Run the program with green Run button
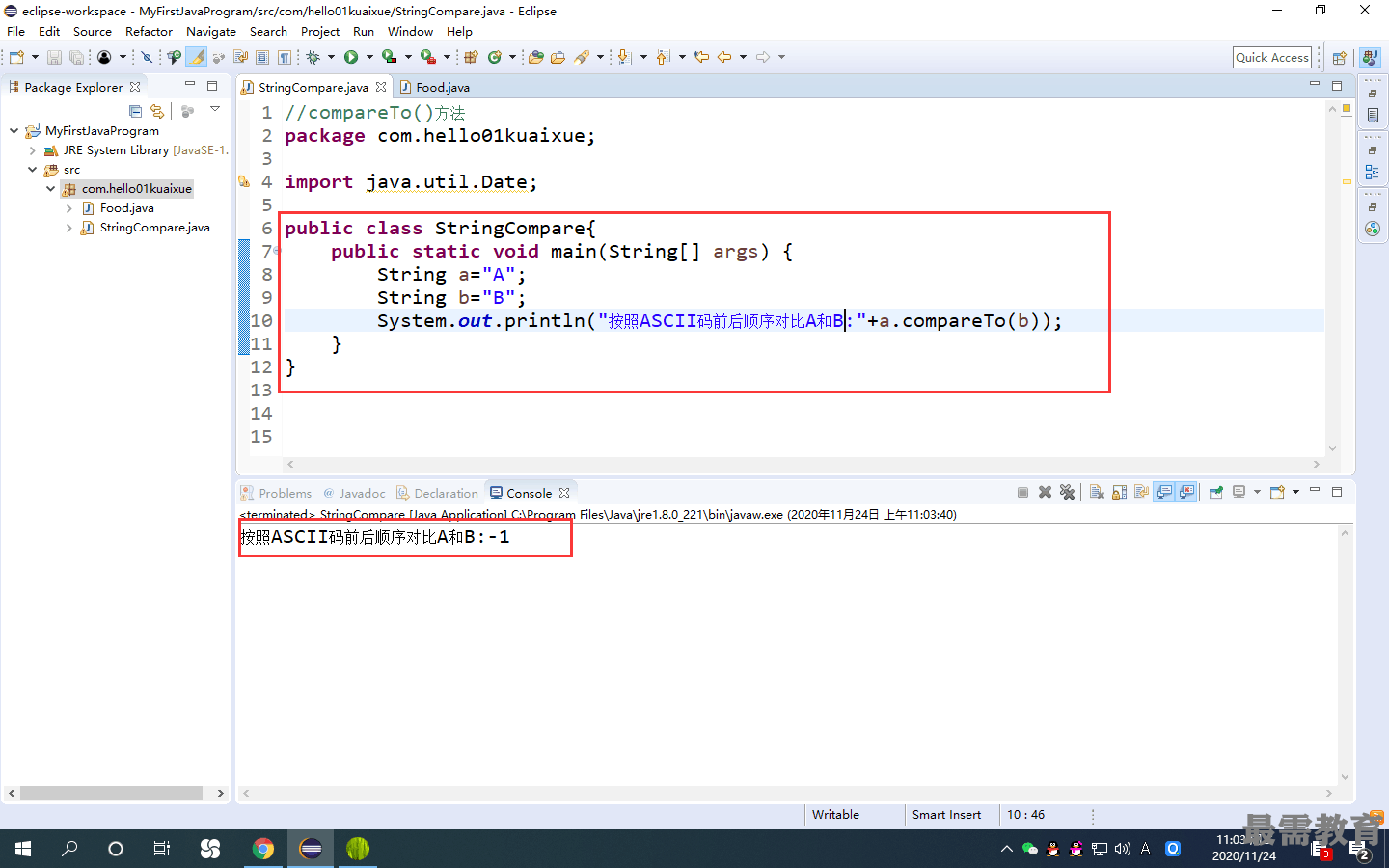 350,57
